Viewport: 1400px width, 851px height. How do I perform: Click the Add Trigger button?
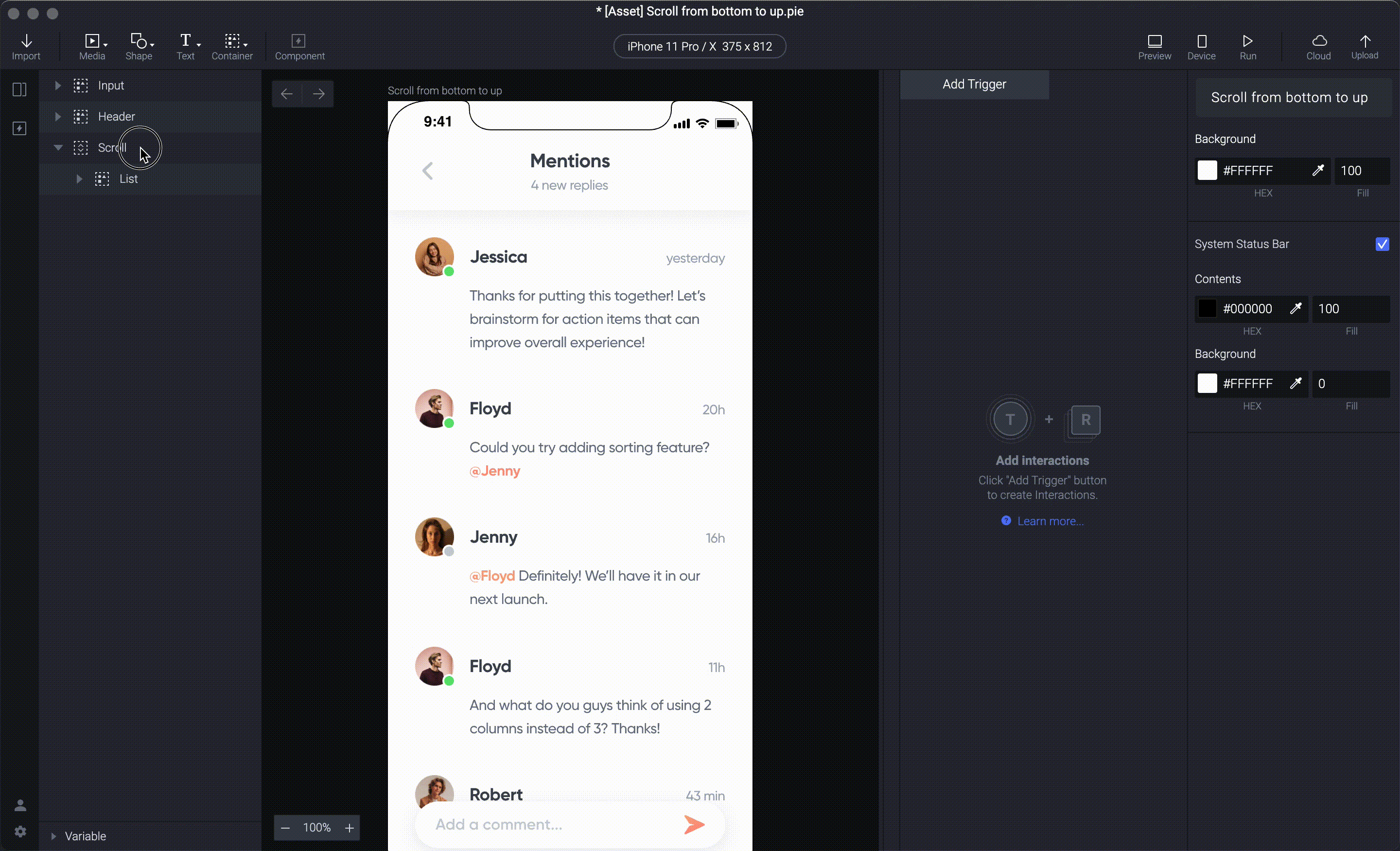(974, 84)
